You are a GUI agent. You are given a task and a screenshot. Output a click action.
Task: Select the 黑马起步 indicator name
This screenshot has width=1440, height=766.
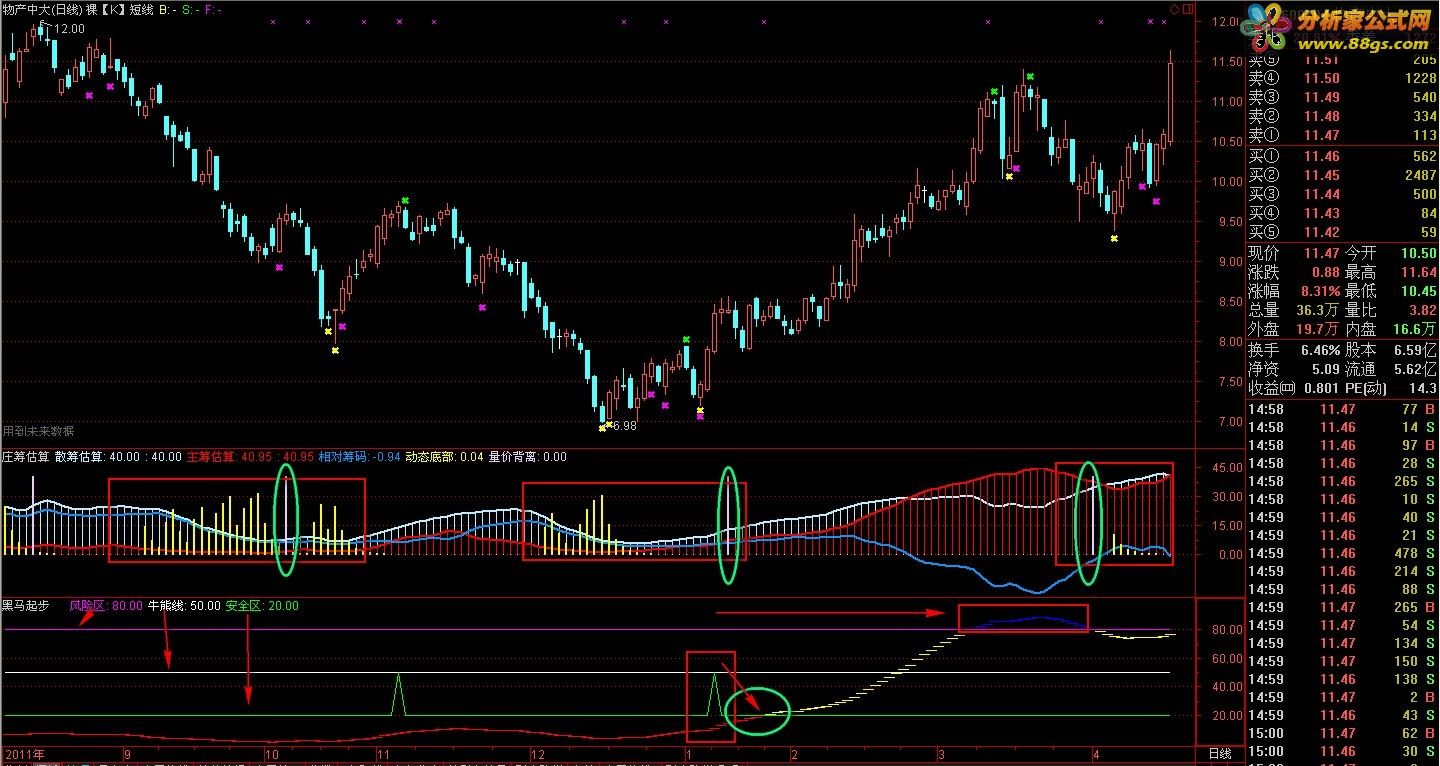25,605
